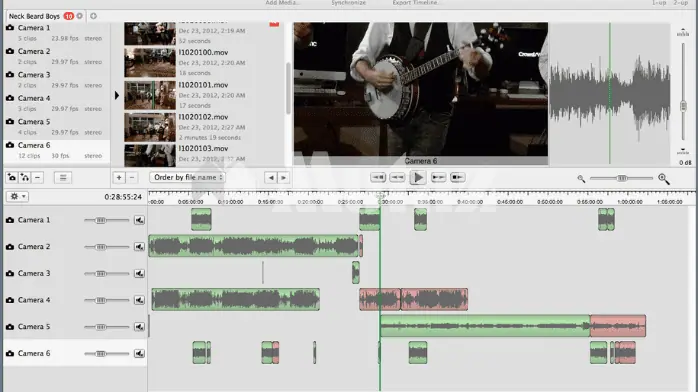Select Camera 3 in the camera list
Image resolution: width=698 pixels, height=392 pixels.
coord(57,80)
